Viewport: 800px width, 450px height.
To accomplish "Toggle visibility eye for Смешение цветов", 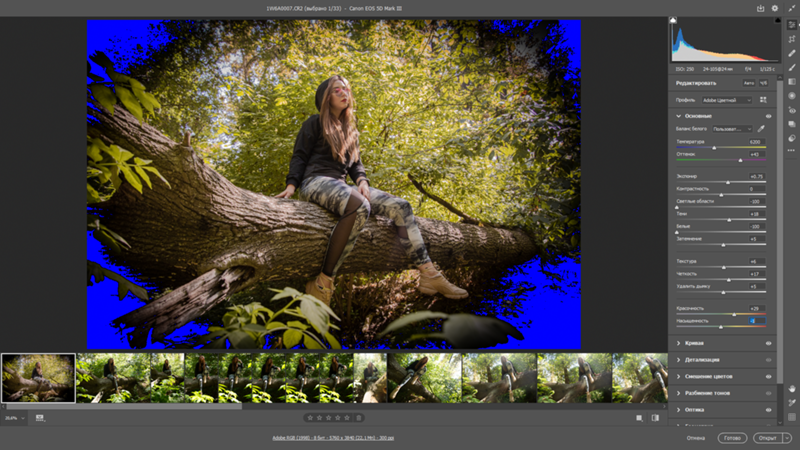I will point(768,377).
